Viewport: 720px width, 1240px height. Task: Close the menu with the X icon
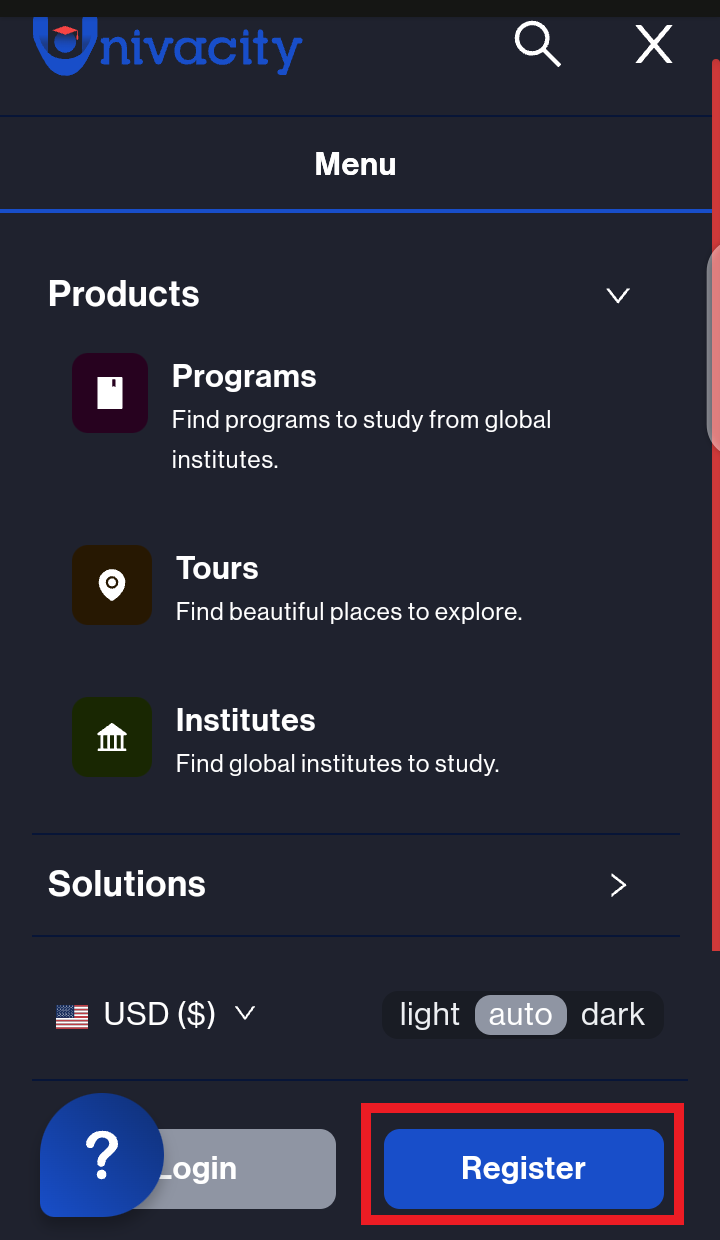(x=654, y=44)
